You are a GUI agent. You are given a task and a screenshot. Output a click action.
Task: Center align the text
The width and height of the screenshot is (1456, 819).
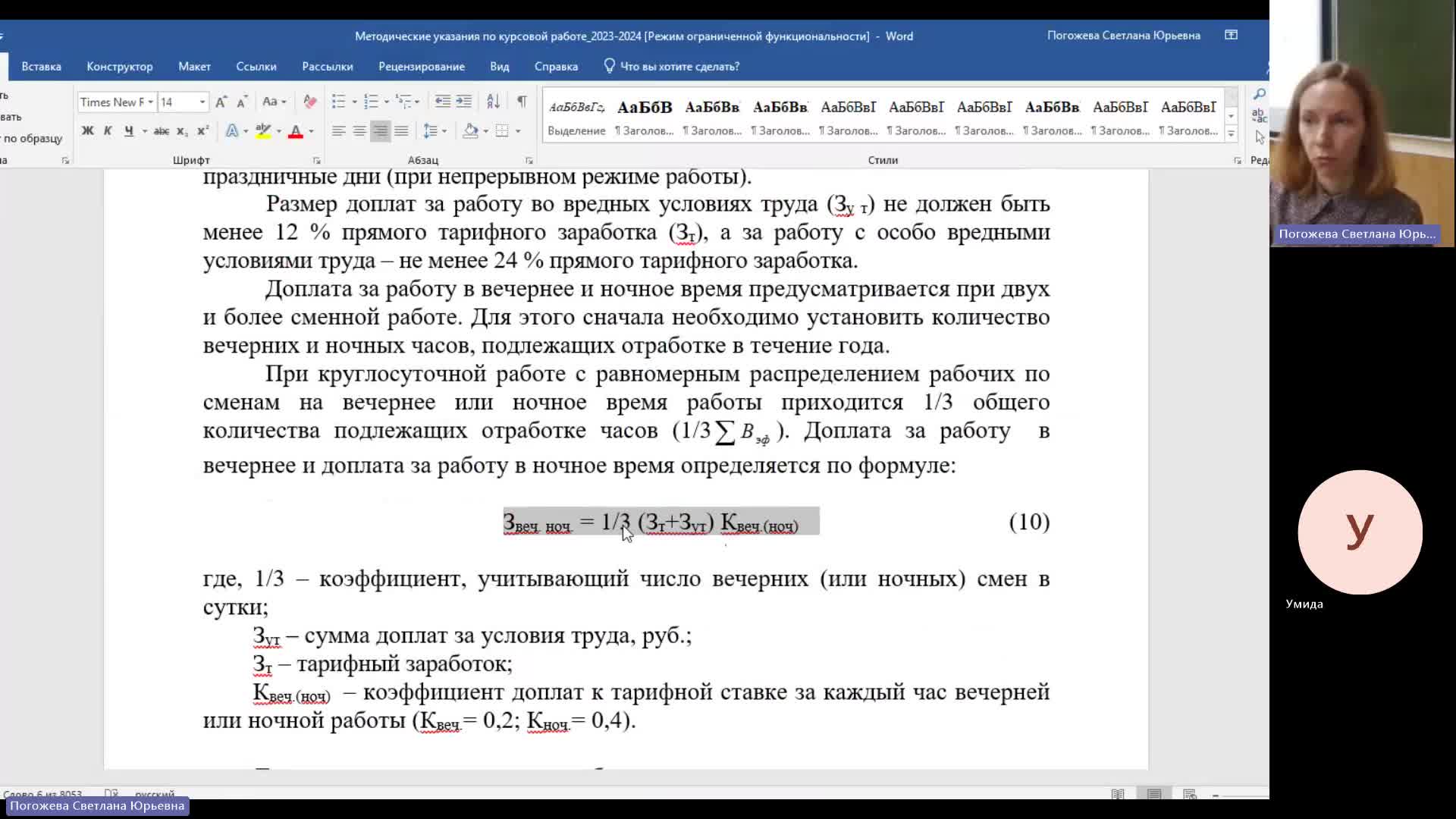359,131
